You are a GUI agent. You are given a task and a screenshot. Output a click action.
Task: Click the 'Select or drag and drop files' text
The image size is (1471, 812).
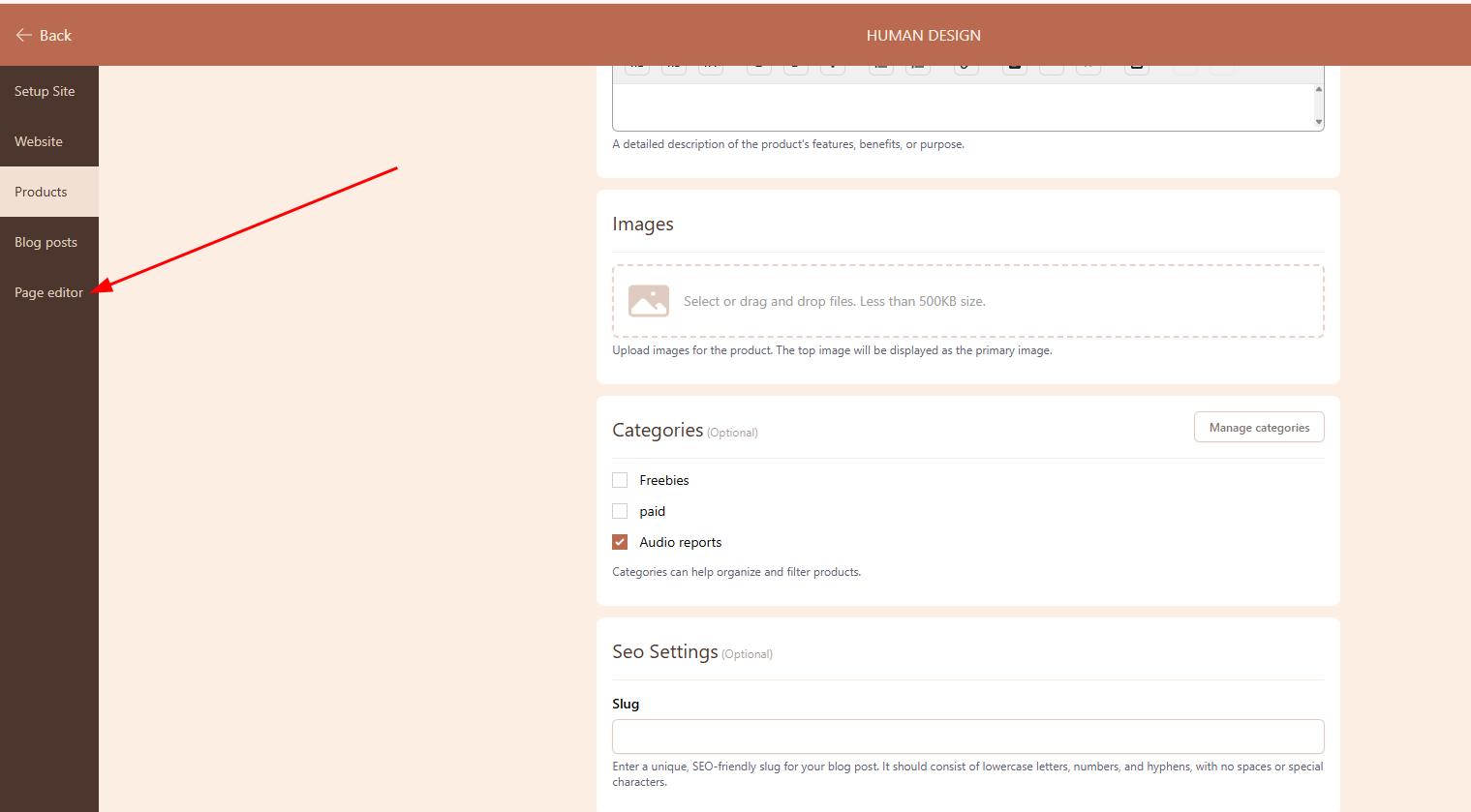click(834, 301)
